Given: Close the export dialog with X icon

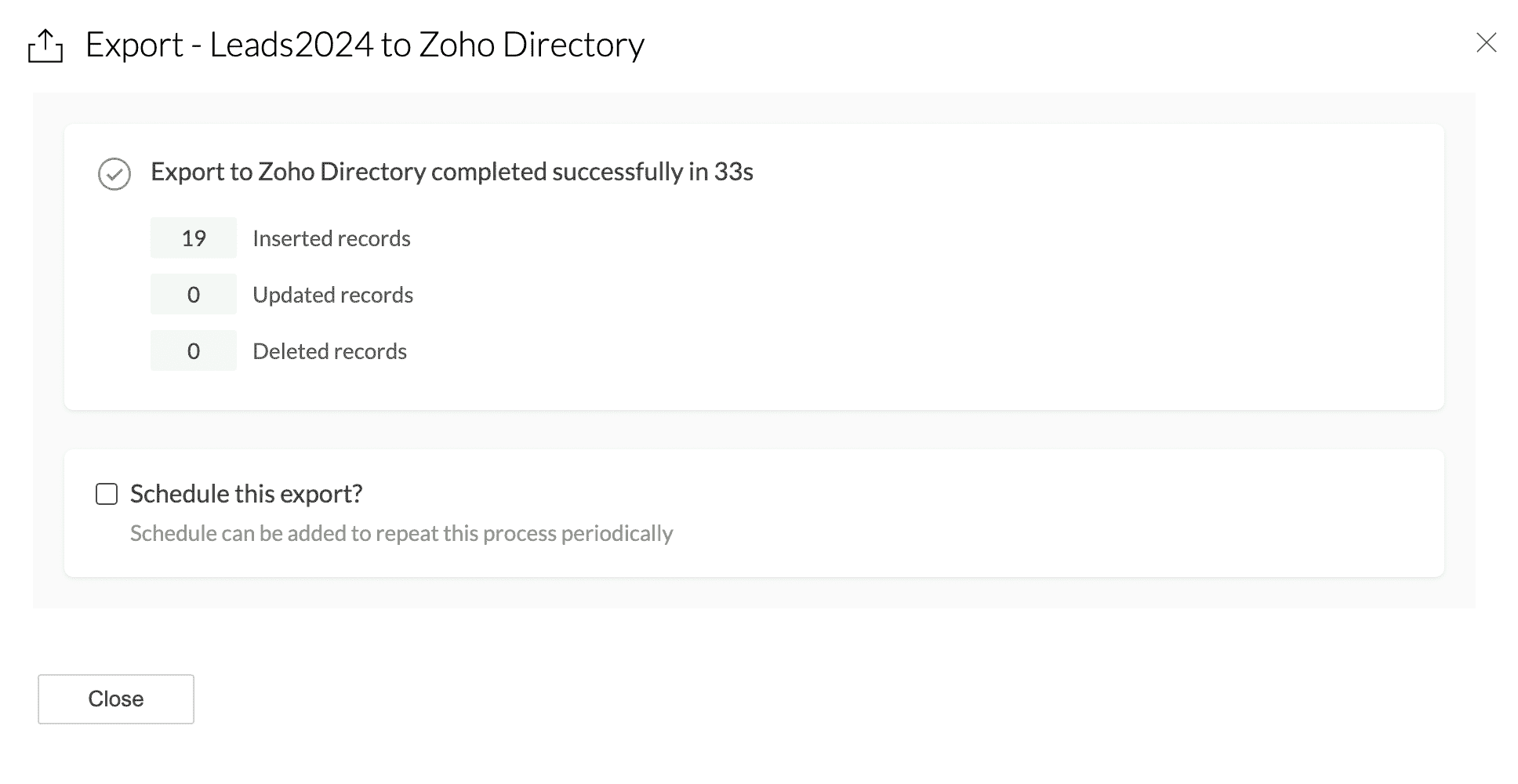Looking at the screenshot, I should (x=1486, y=42).
